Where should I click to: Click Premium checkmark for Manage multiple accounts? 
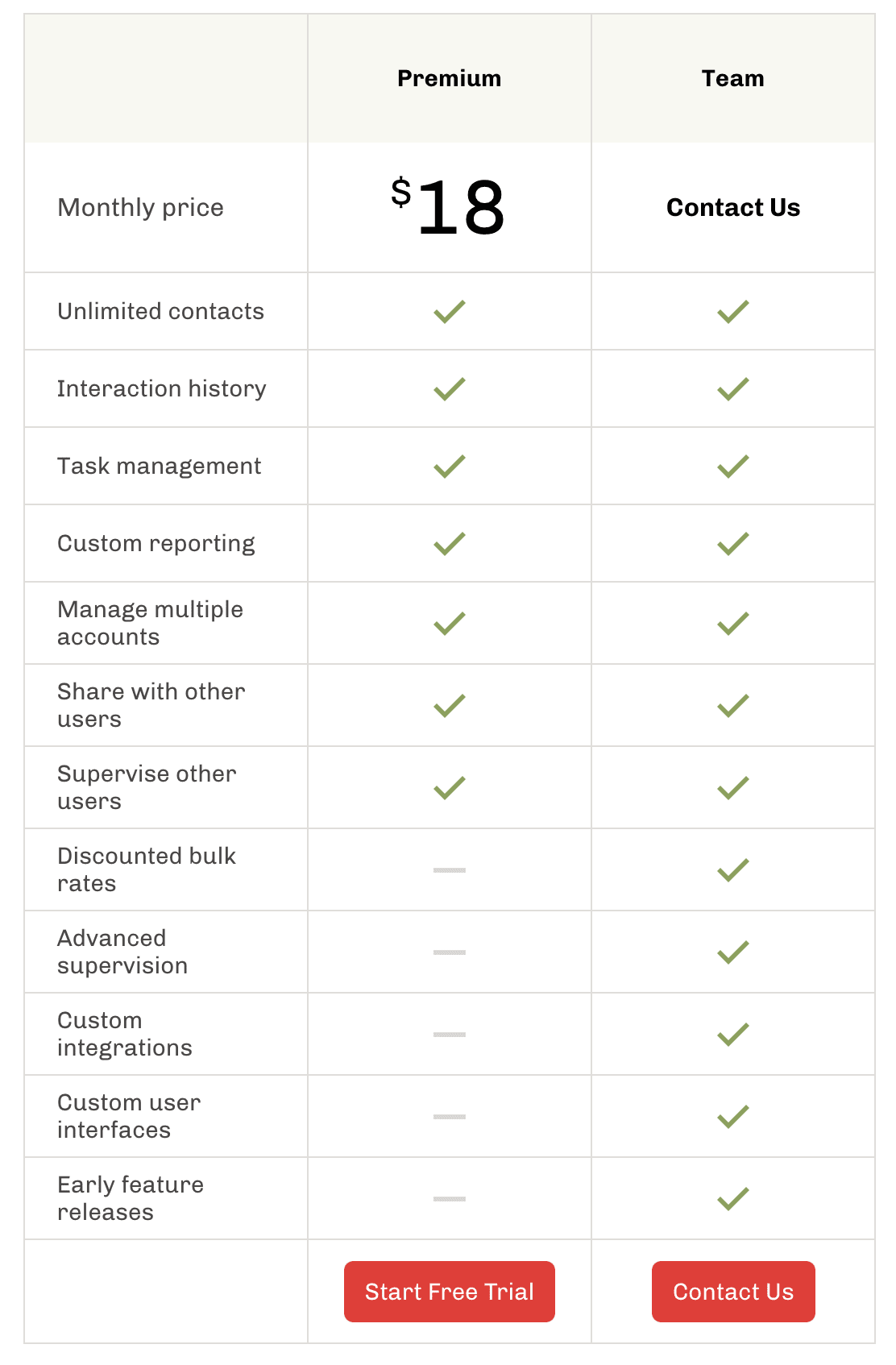coord(449,623)
